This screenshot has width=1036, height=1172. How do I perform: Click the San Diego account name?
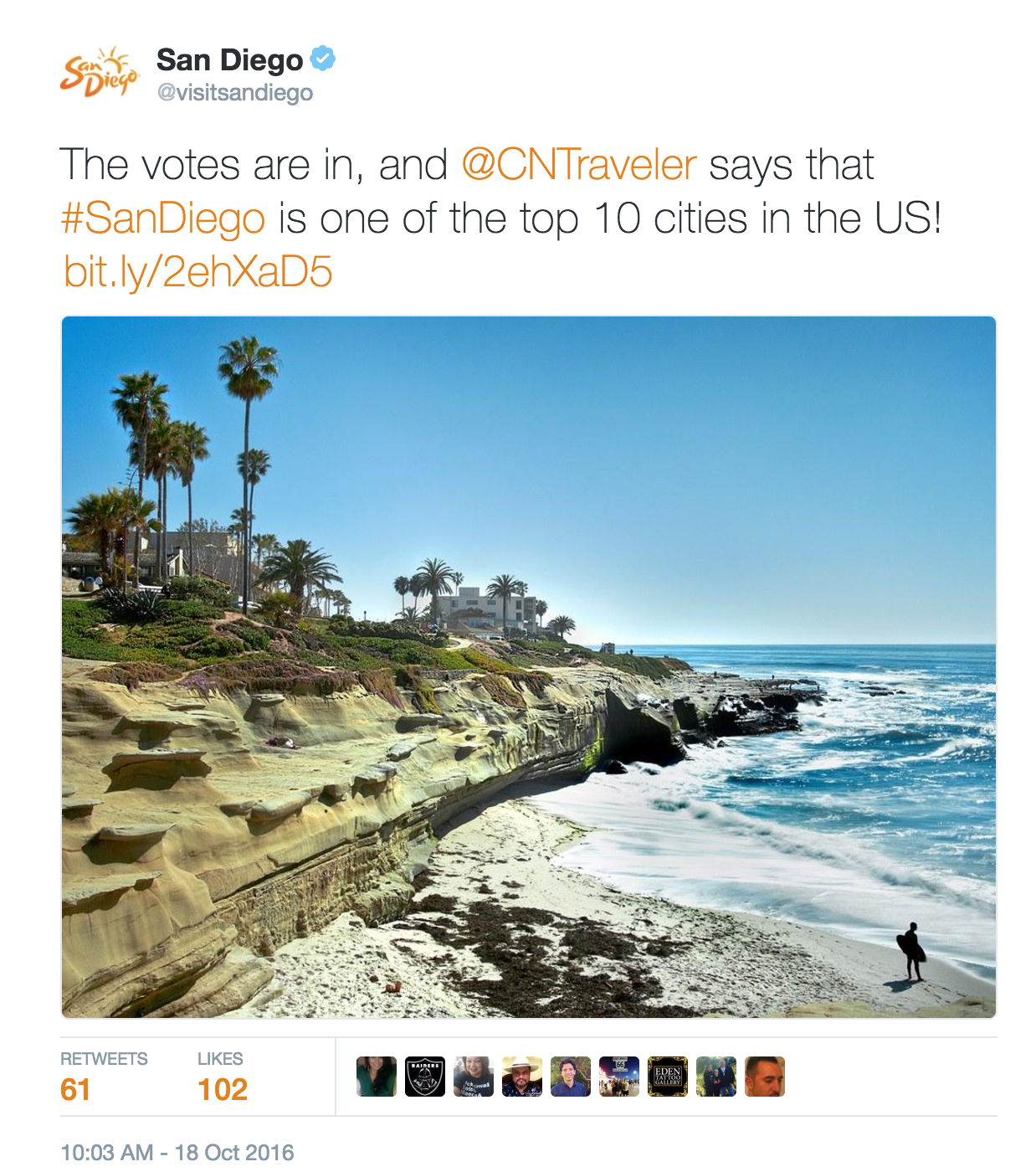pos(230,60)
